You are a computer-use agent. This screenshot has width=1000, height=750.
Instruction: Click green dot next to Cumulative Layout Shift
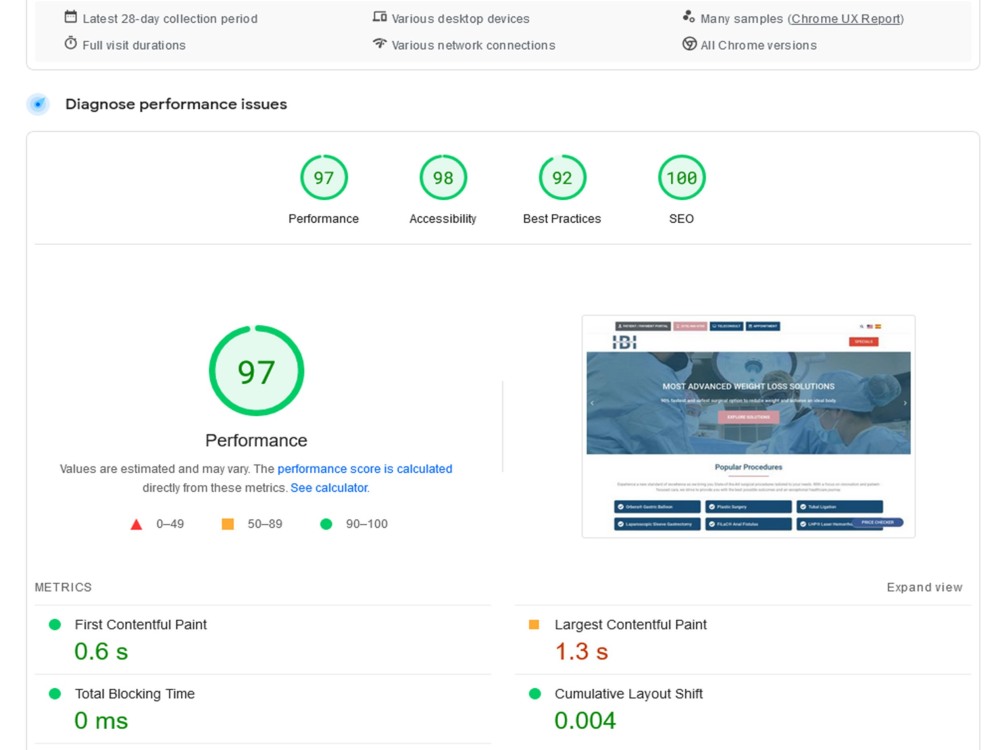click(x=534, y=693)
